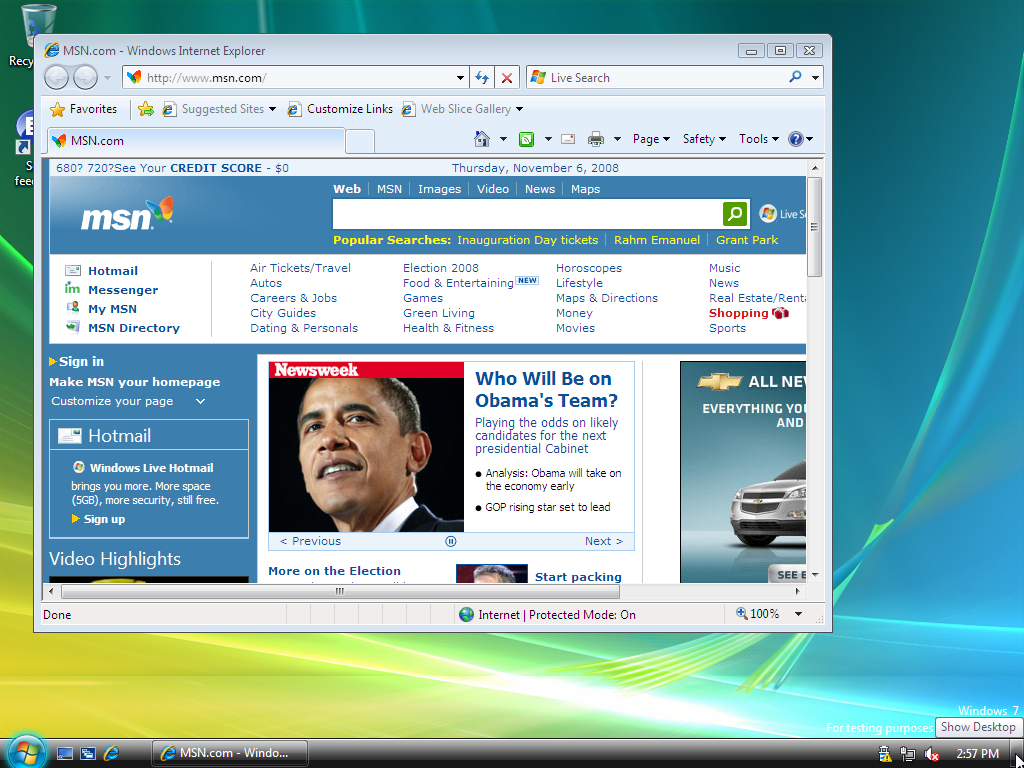Launch Internet Explorer from quick launch
The width and height of the screenshot is (1024, 768).
[112, 753]
